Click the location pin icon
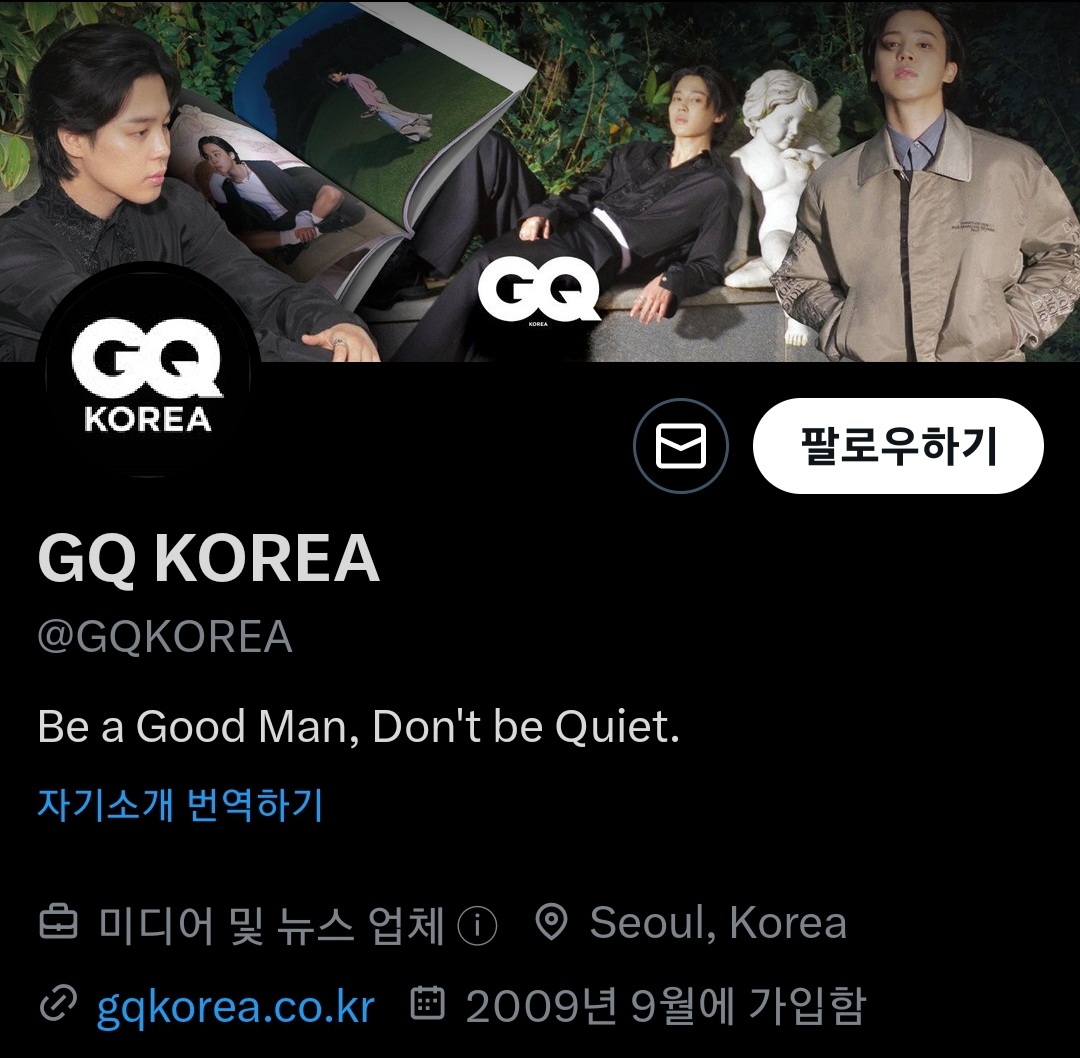The width and height of the screenshot is (1080, 1058). 551,922
